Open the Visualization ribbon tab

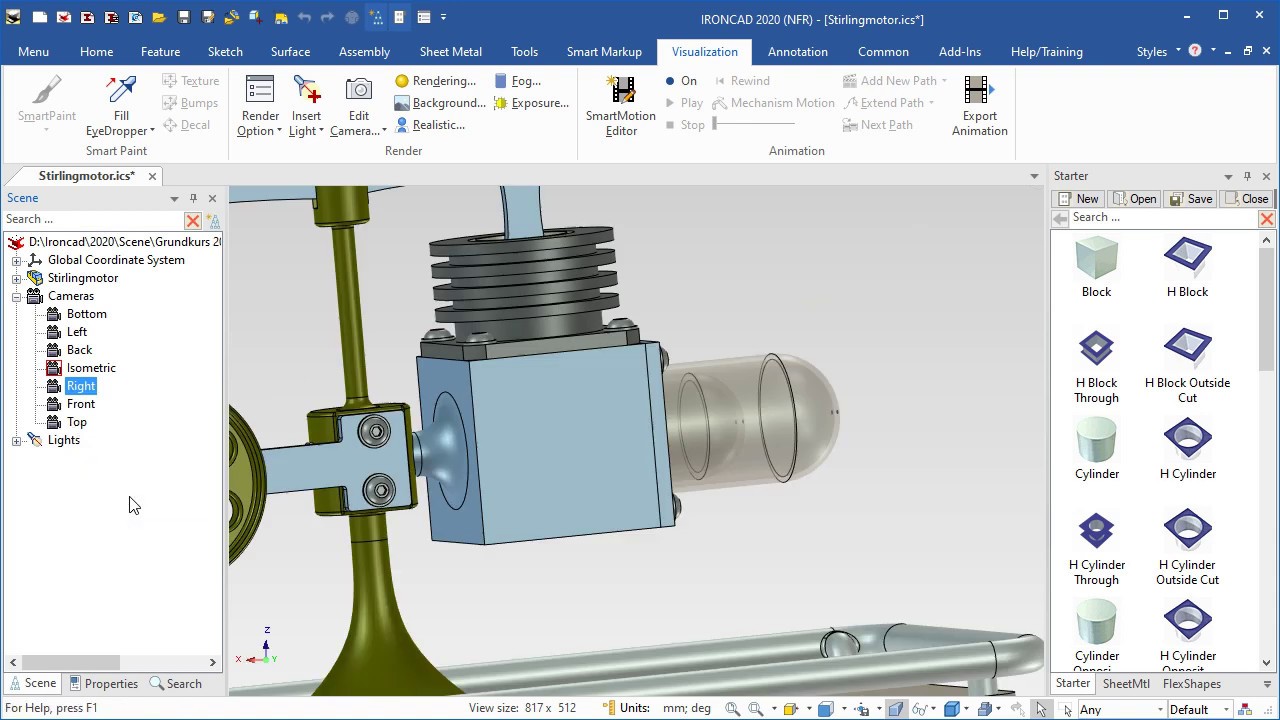pyautogui.click(x=705, y=52)
